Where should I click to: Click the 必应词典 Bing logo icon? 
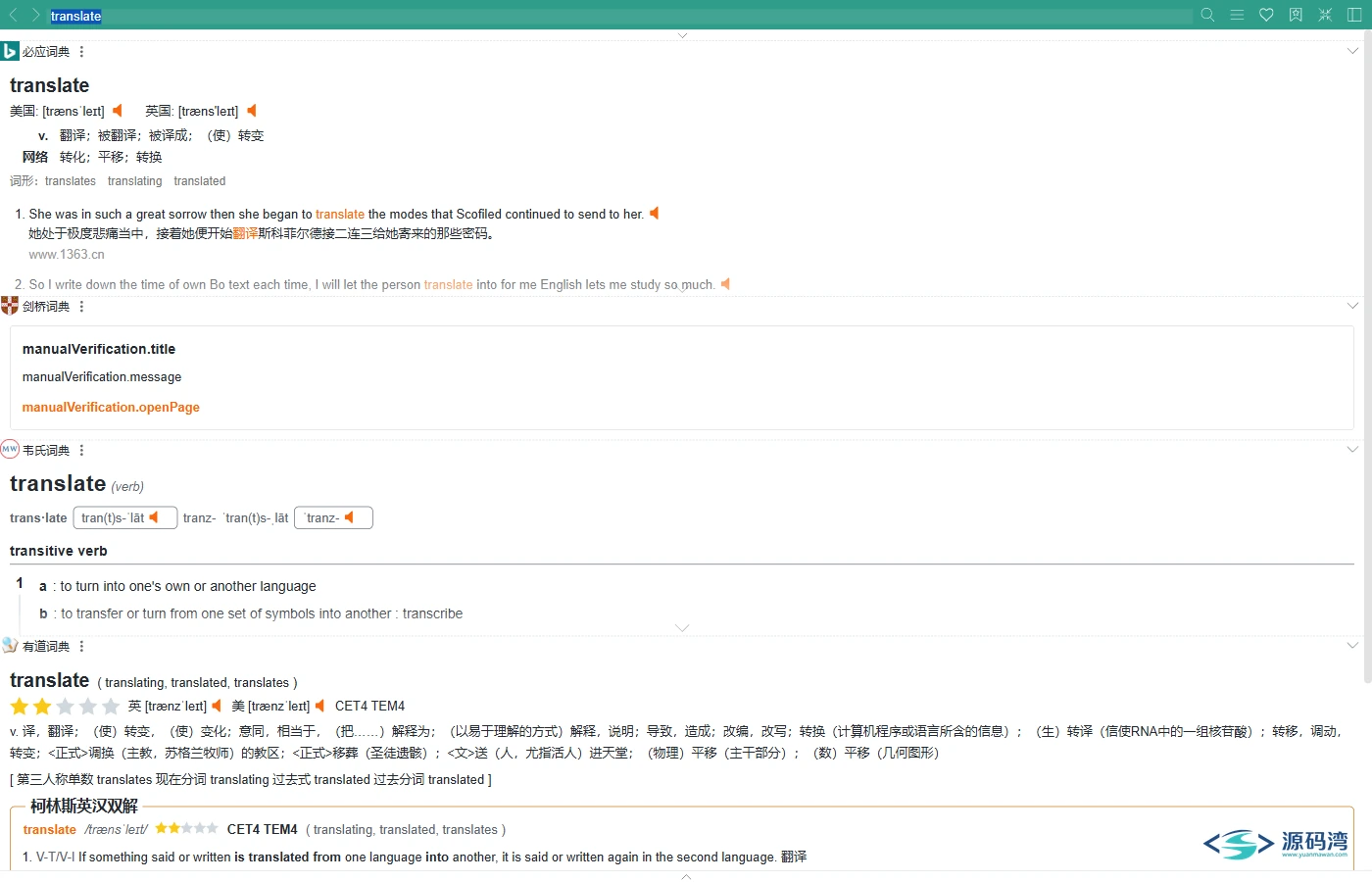(x=10, y=51)
